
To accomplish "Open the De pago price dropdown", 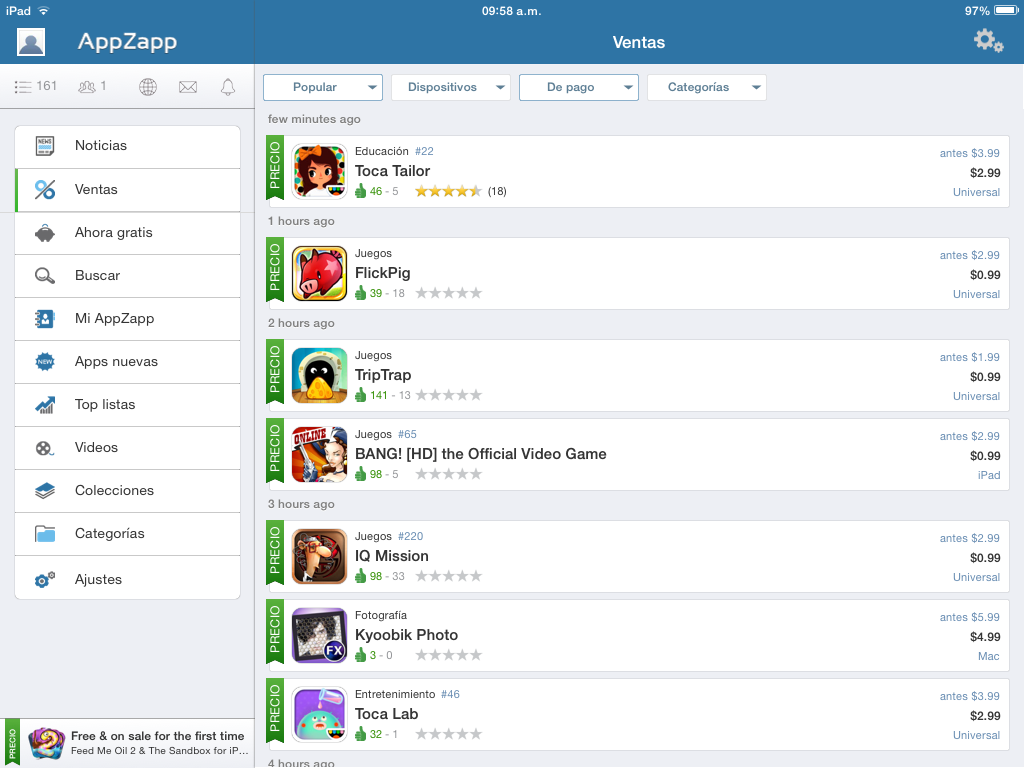I will click(578, 87).
